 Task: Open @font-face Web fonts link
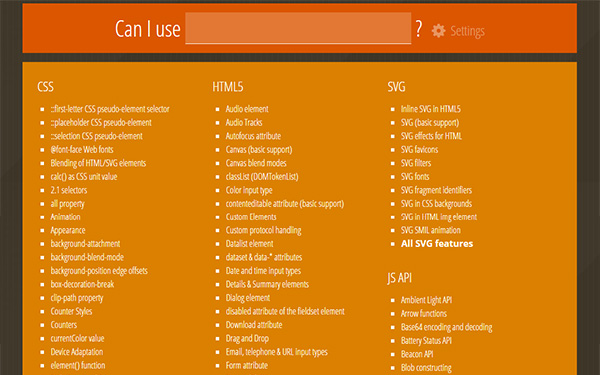[82, 149]
